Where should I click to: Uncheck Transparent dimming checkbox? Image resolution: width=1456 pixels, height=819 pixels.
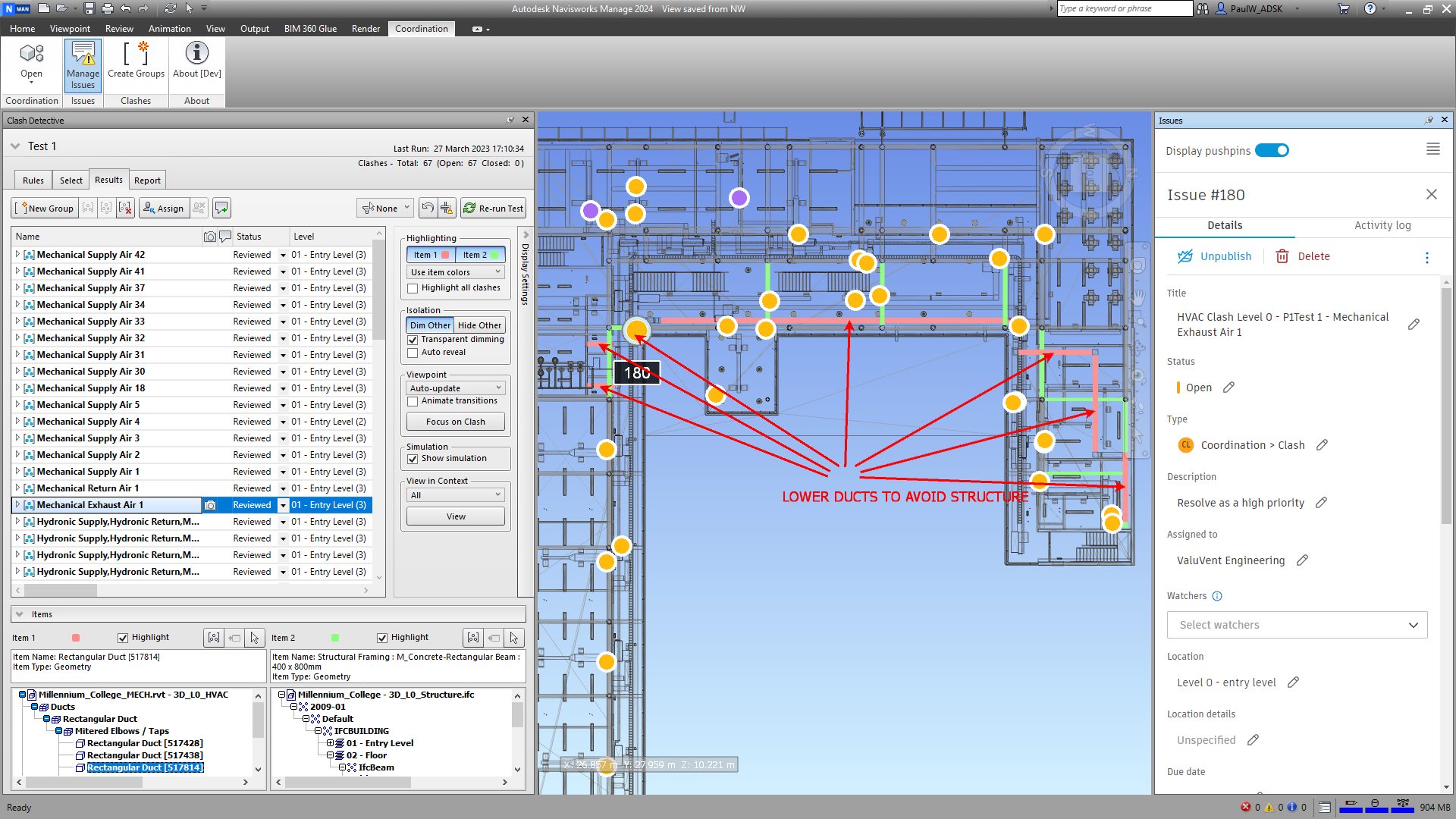click(x=413, y=340)
